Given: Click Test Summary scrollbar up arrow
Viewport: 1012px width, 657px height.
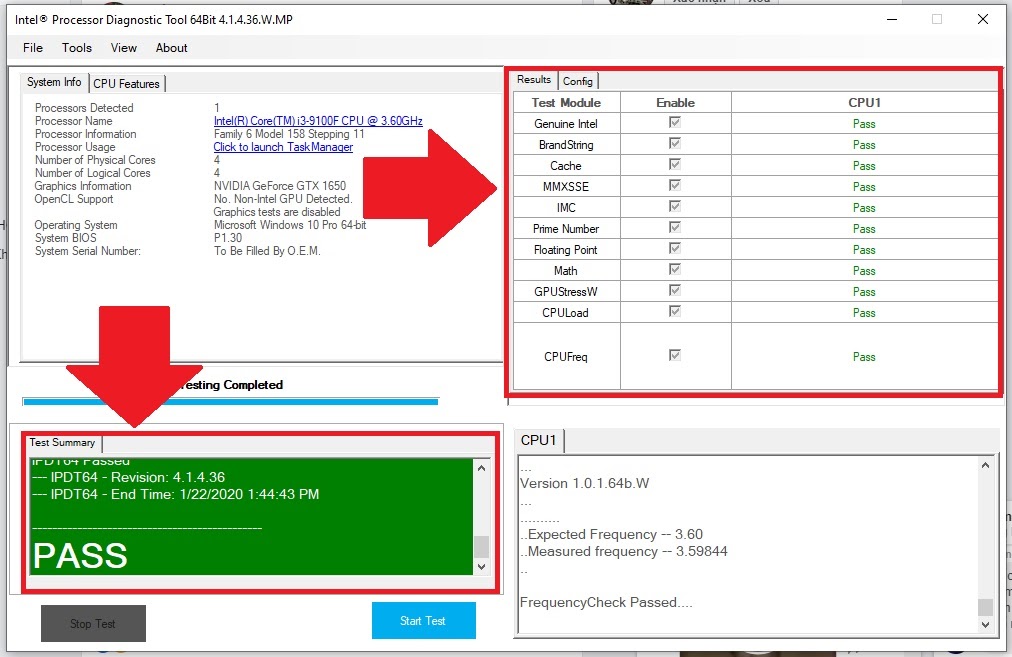Looking at the screenshot, I should pyautogui.click(x=481, y=468).
